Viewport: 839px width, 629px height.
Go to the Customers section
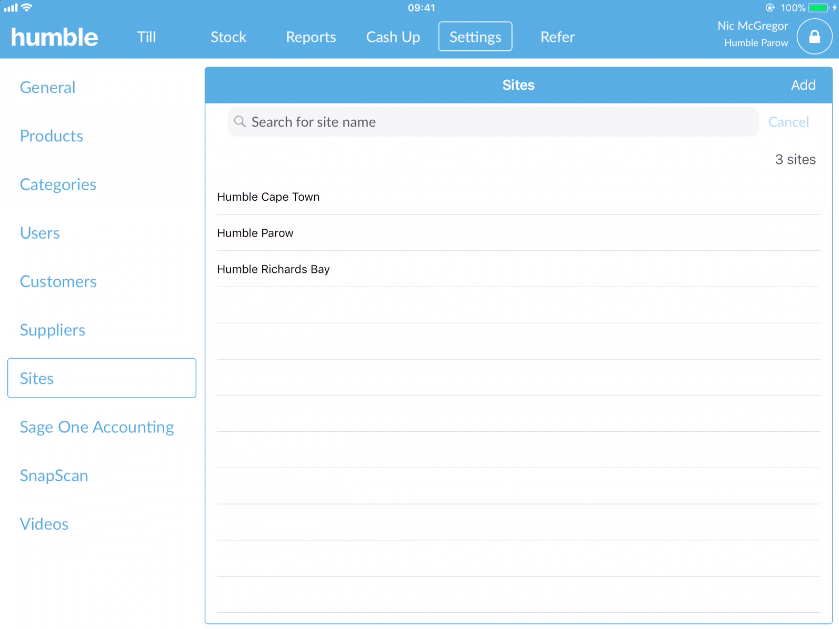[x=58, y=282]
